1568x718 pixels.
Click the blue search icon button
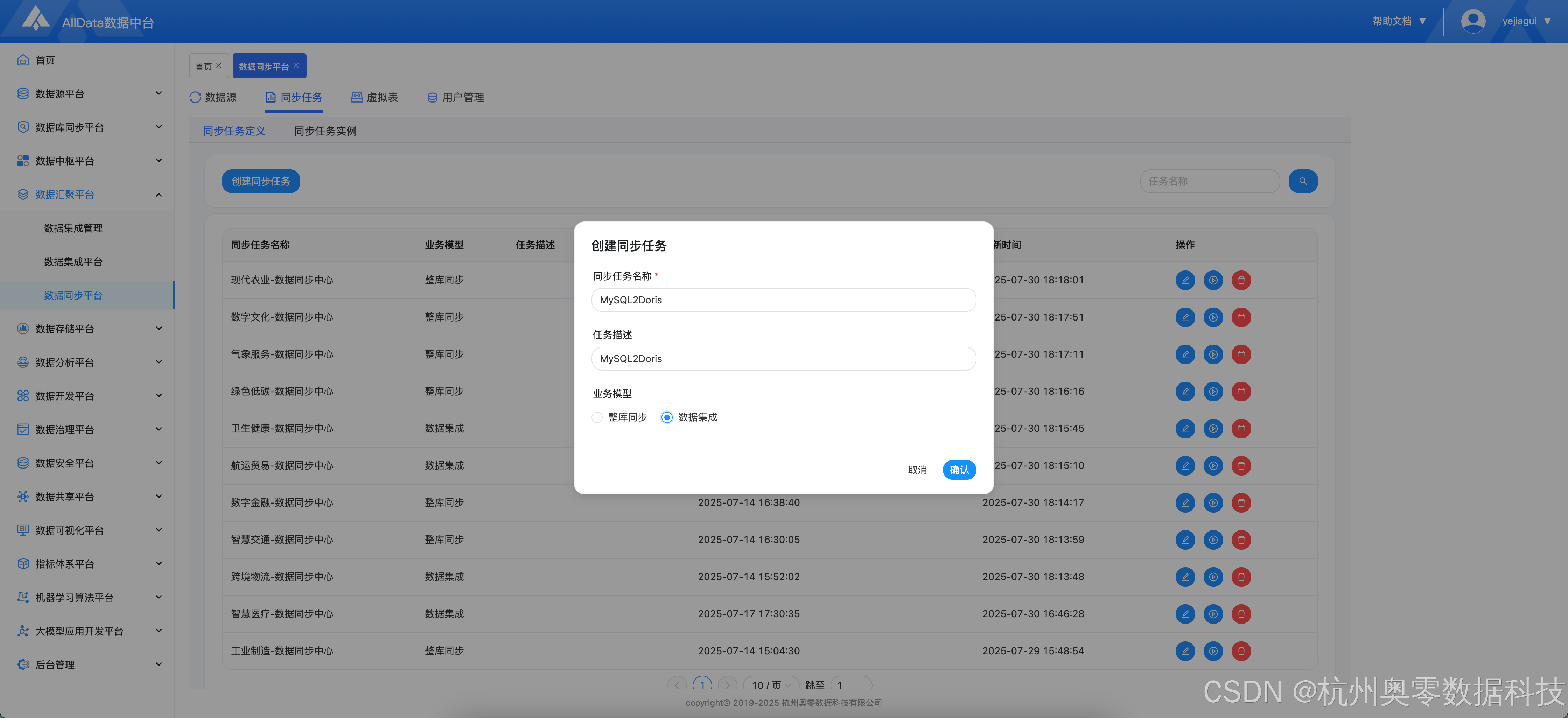(x=1303, y=181)
